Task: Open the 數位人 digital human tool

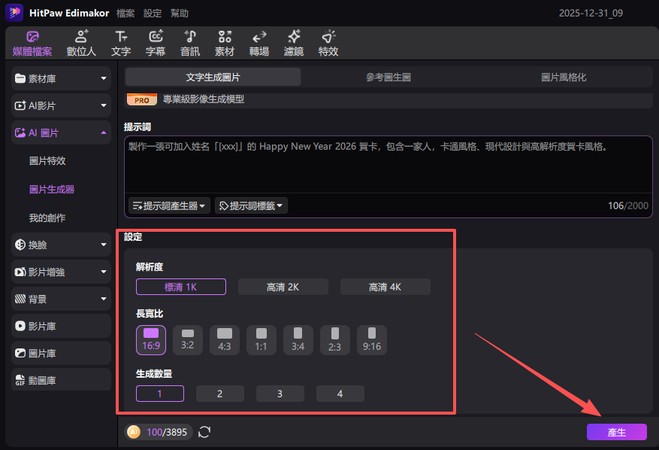Action: tap(81, 43)
